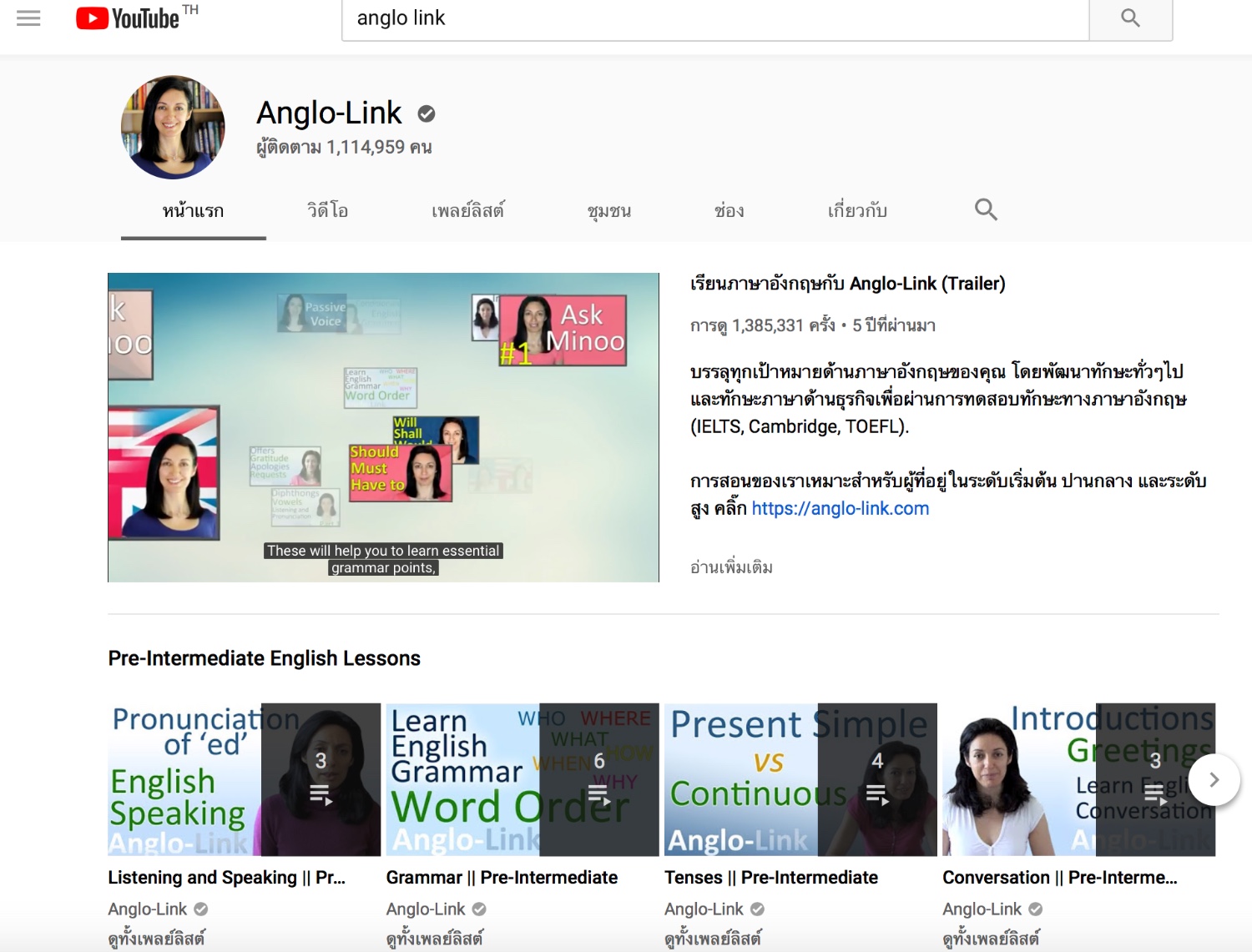Click the Anglo-Link channel title
The image size is (1252, 952).
(329, 113)
